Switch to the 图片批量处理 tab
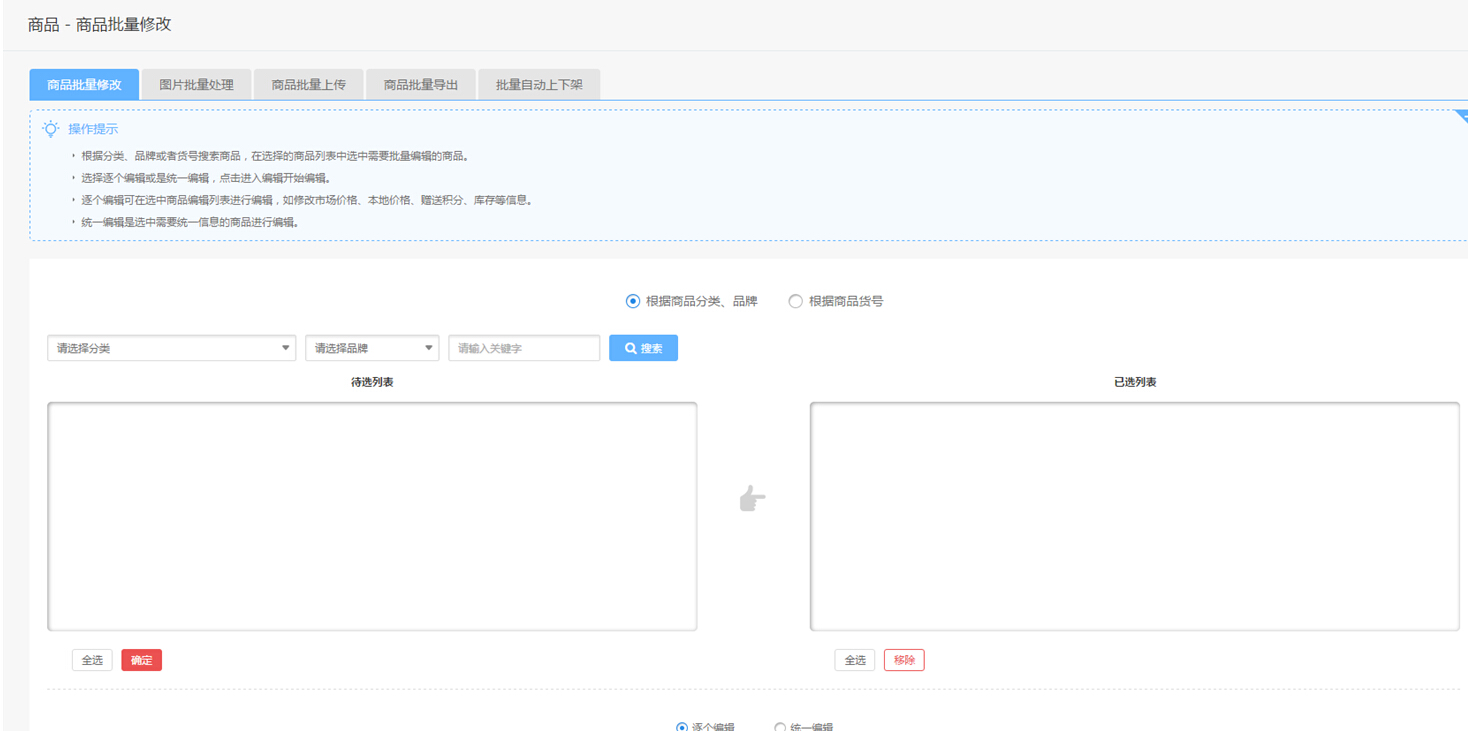The height and width of the screenshot is (731, 1468). [x=196, y=85]
